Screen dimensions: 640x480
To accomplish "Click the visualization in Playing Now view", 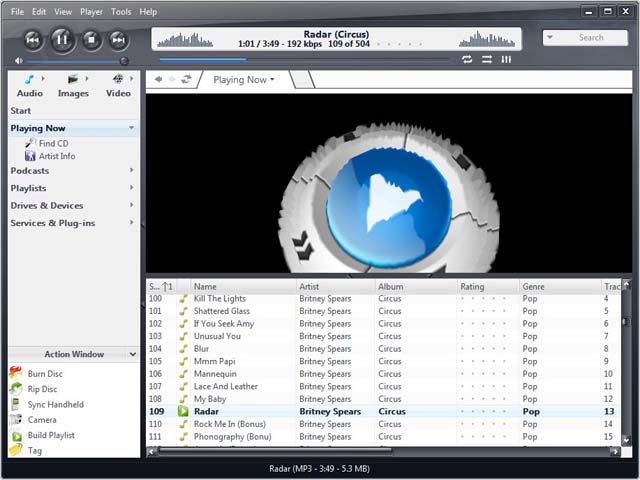I will (x=389, y=183).
